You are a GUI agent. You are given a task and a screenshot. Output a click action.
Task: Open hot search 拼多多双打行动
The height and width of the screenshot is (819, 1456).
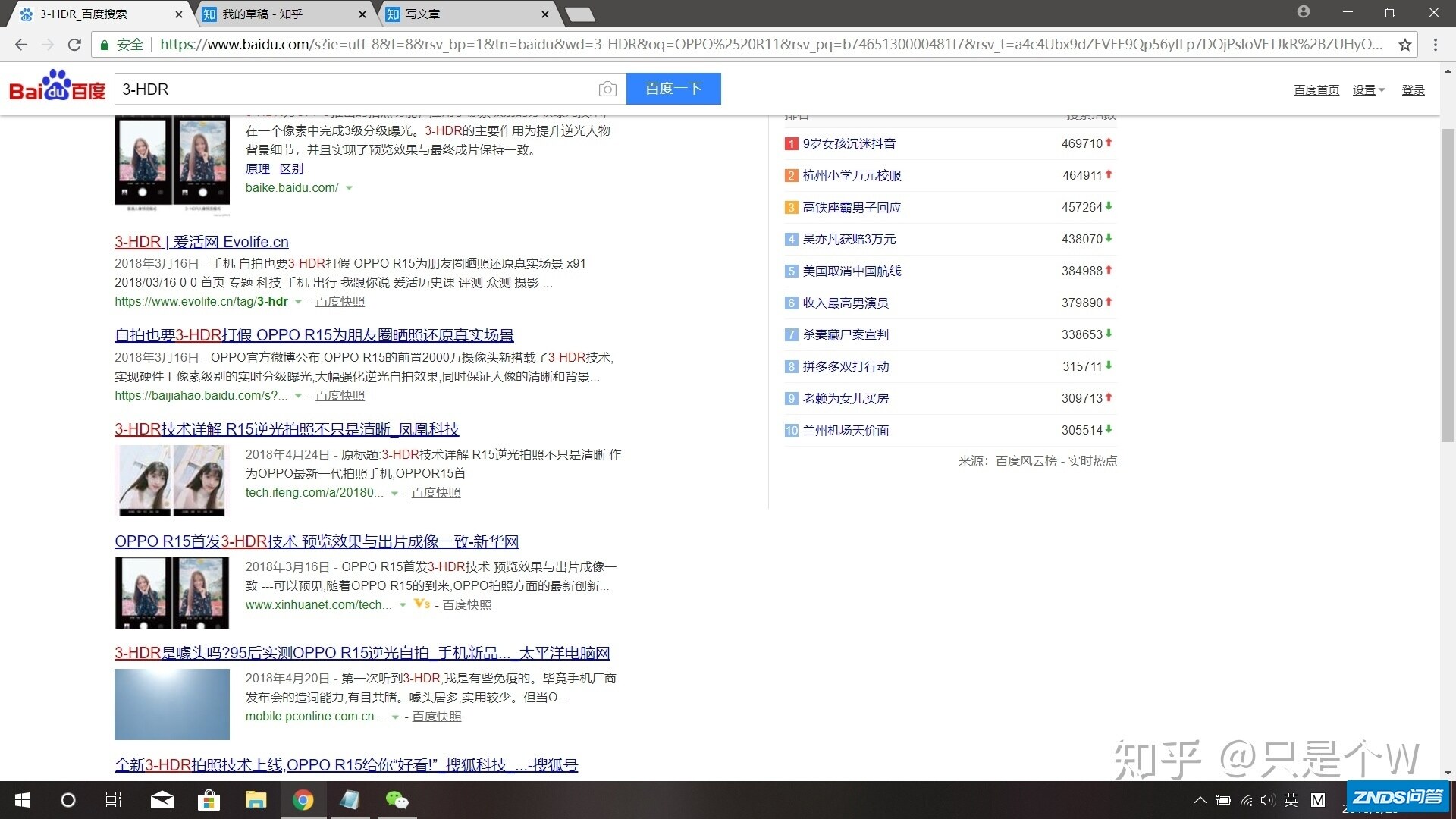(x=846, y=367)
